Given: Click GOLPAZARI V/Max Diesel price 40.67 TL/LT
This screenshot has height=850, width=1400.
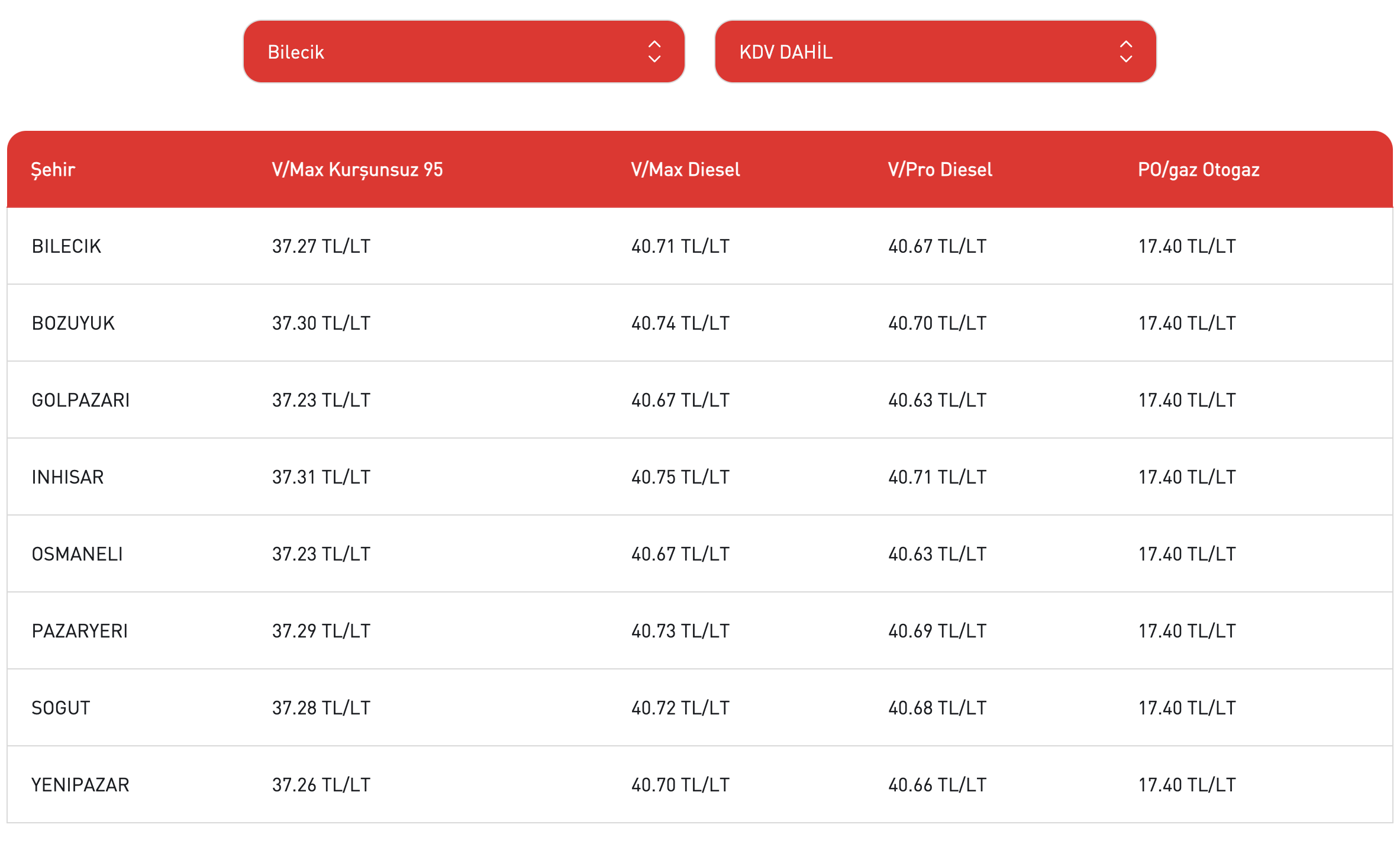Looking at the screenshot, I should (x=680, y=400).
